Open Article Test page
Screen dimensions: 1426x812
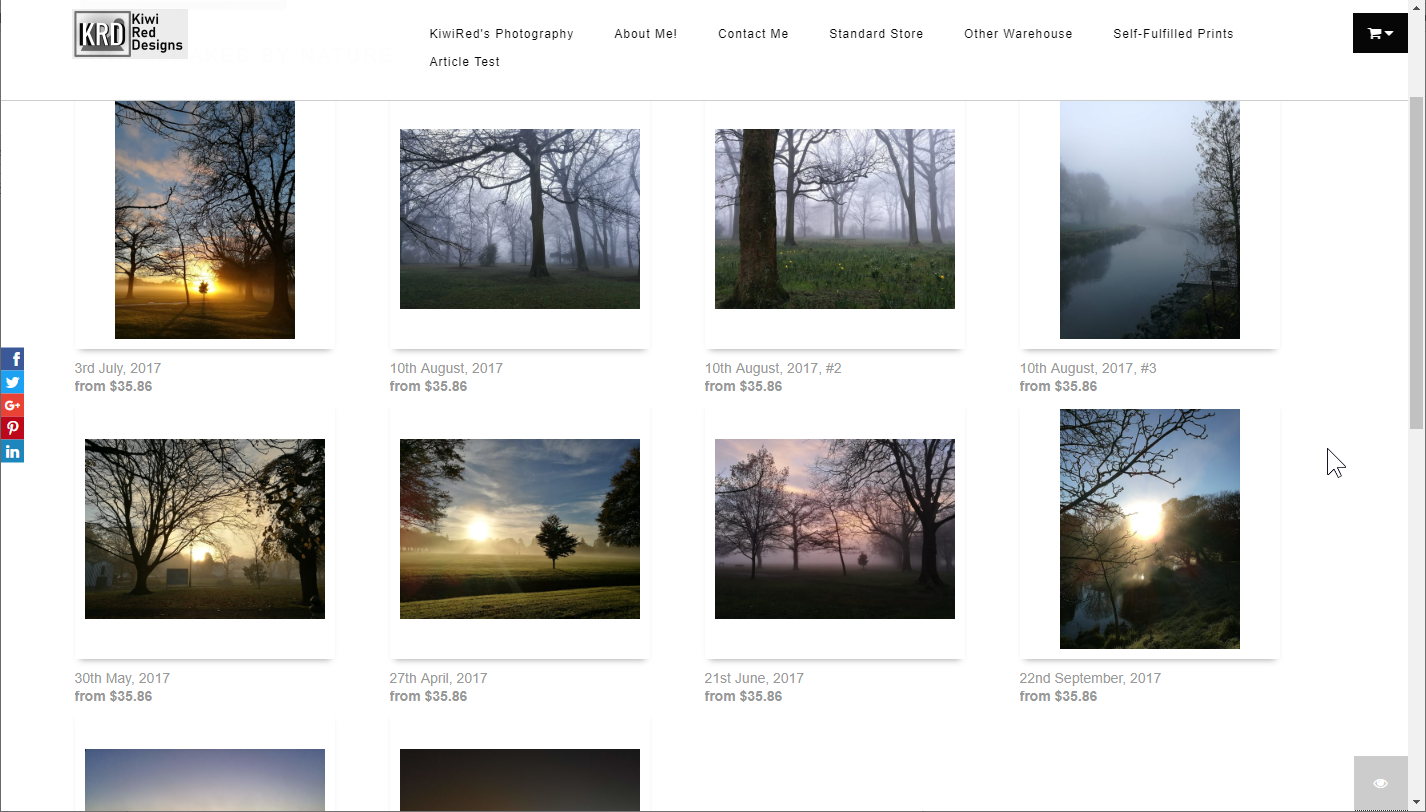(x=465, y=62)
